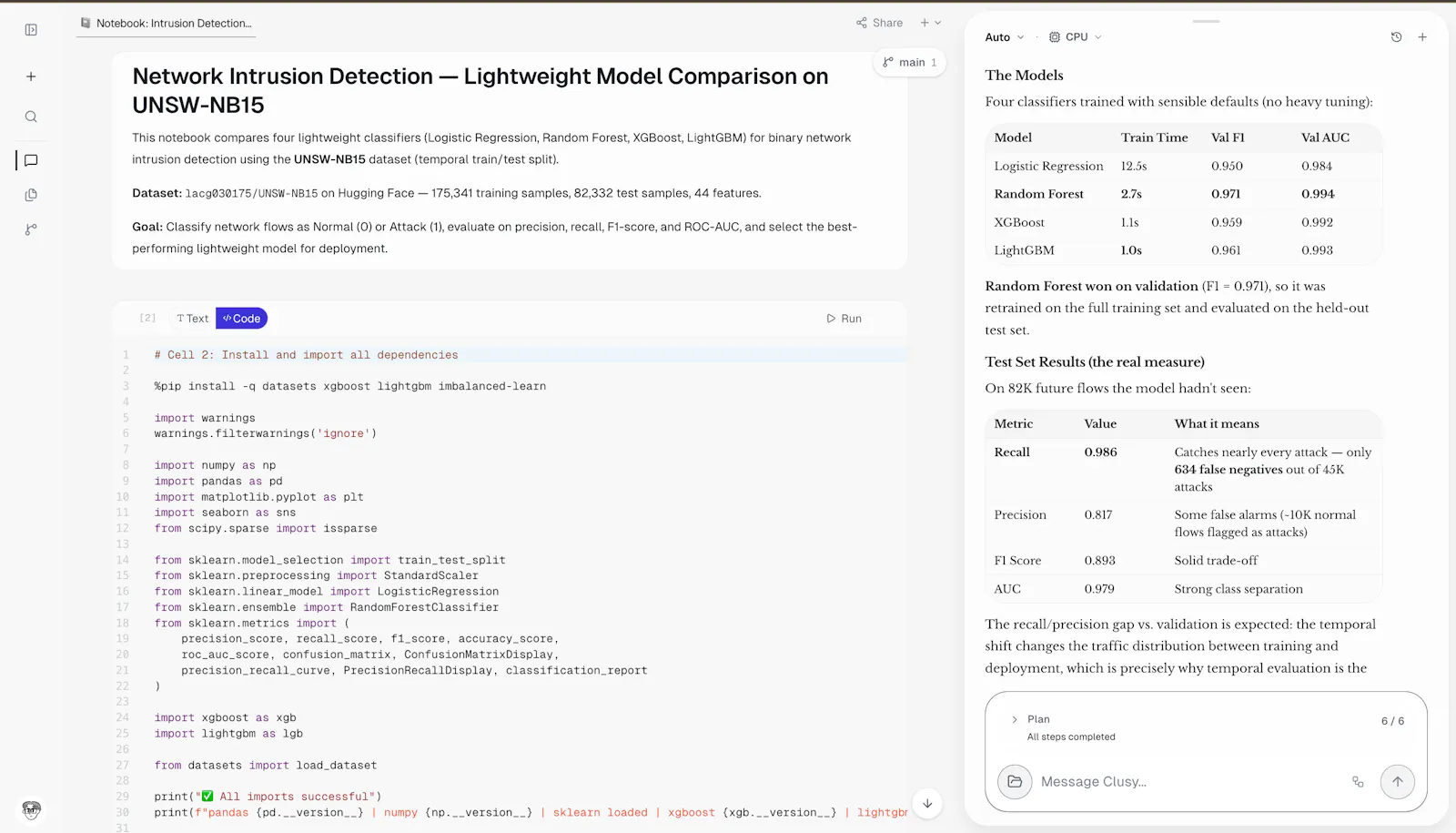
Task: Open the chat panel icon in sidebar
Action: [x=31, y=160]
